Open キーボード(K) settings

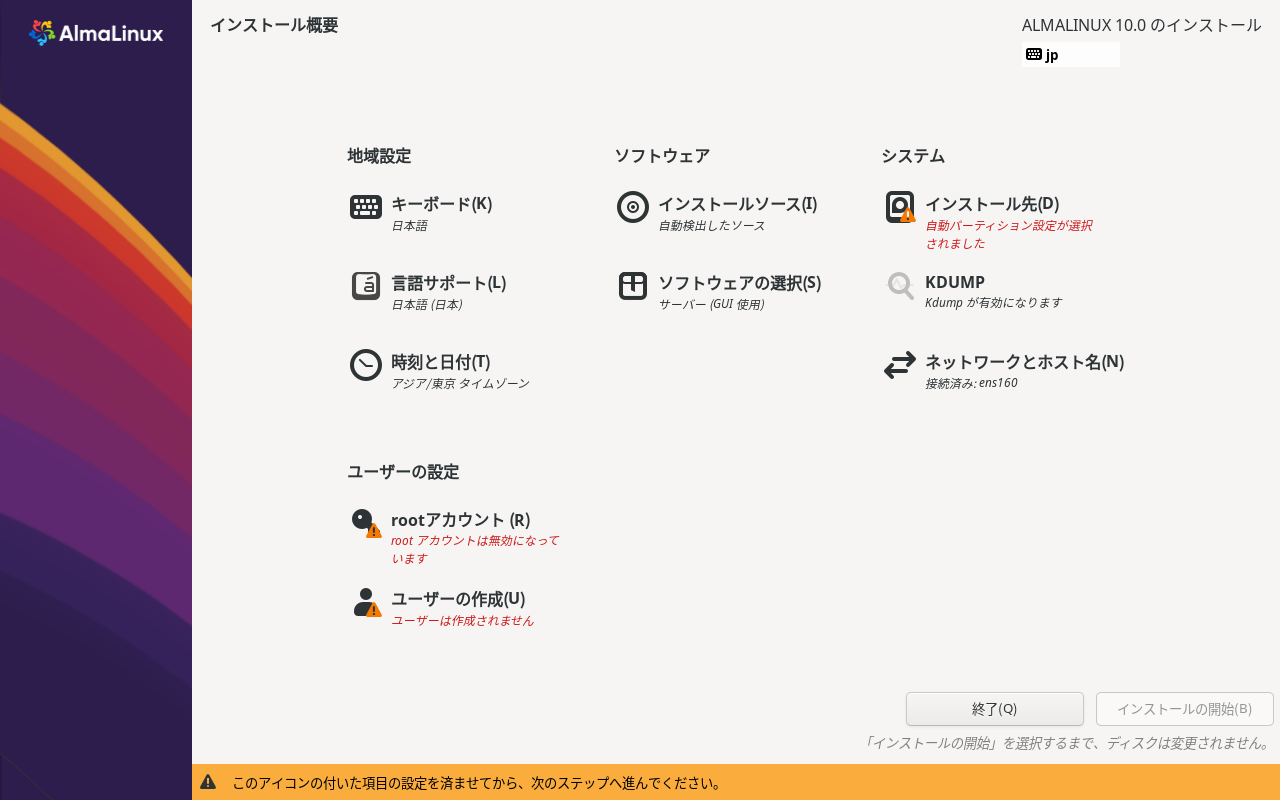point(441,204)
